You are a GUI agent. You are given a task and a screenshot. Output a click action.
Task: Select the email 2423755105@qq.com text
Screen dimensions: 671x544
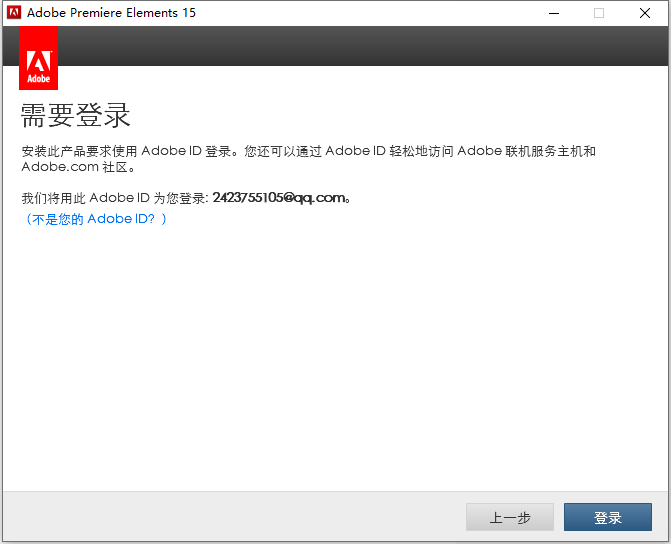(x=279, y=198)
